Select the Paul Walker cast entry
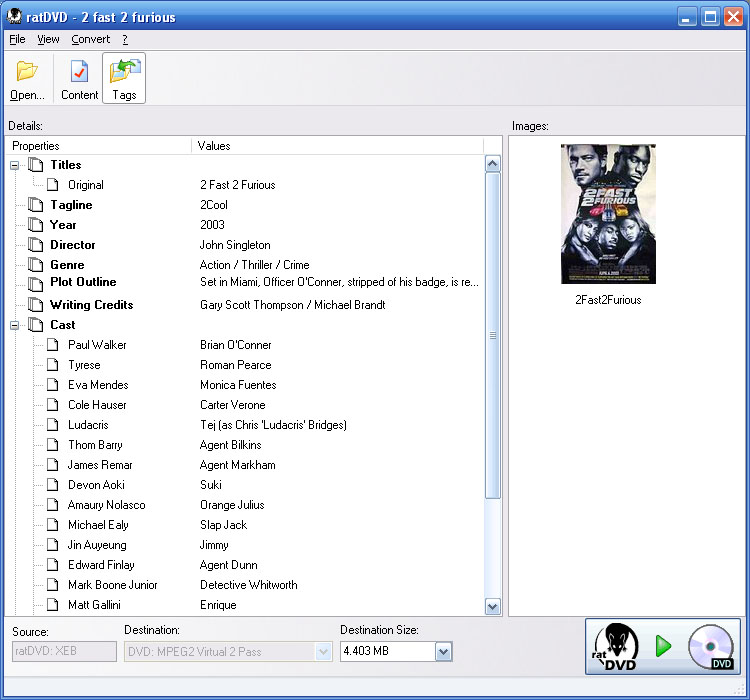This screenshot has height=700, width=750. pyautogui.click(x=97, y=345)
